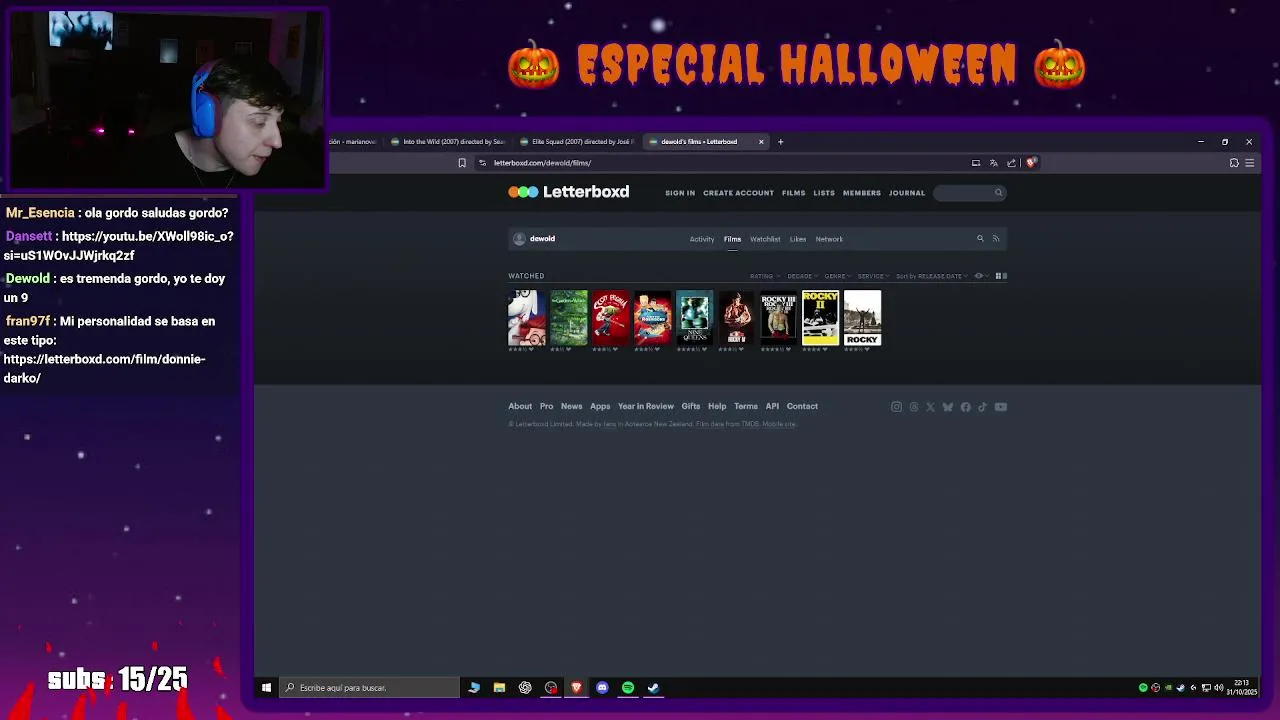Click dewold's avatar picture
Viewport: 1280px width, 720px height.
[519, 239]
